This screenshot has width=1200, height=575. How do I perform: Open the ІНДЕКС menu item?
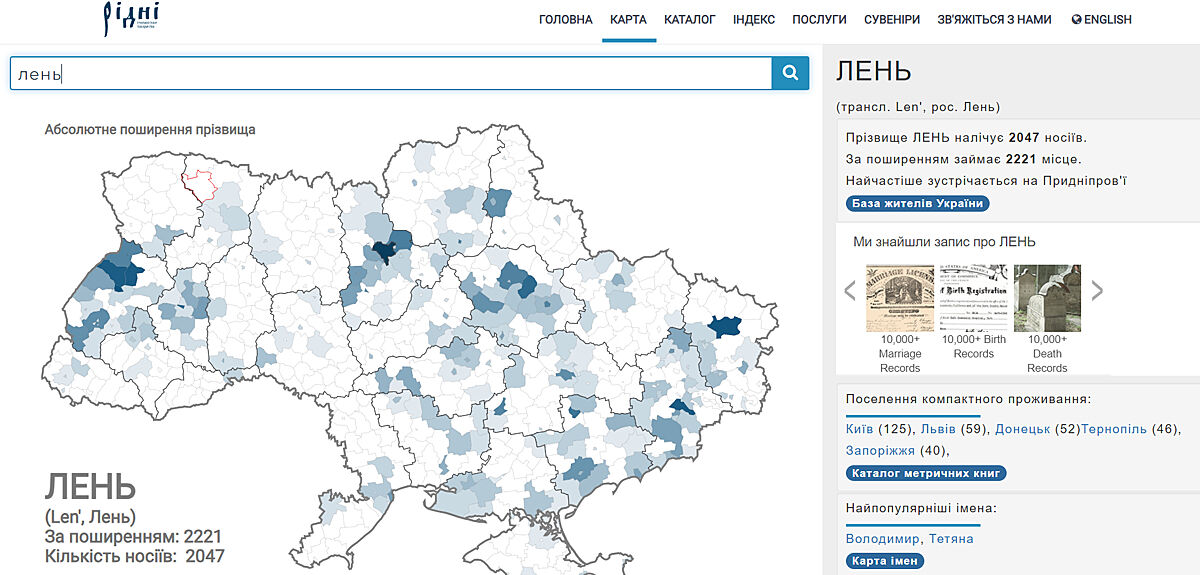click(x=753, y=19)
